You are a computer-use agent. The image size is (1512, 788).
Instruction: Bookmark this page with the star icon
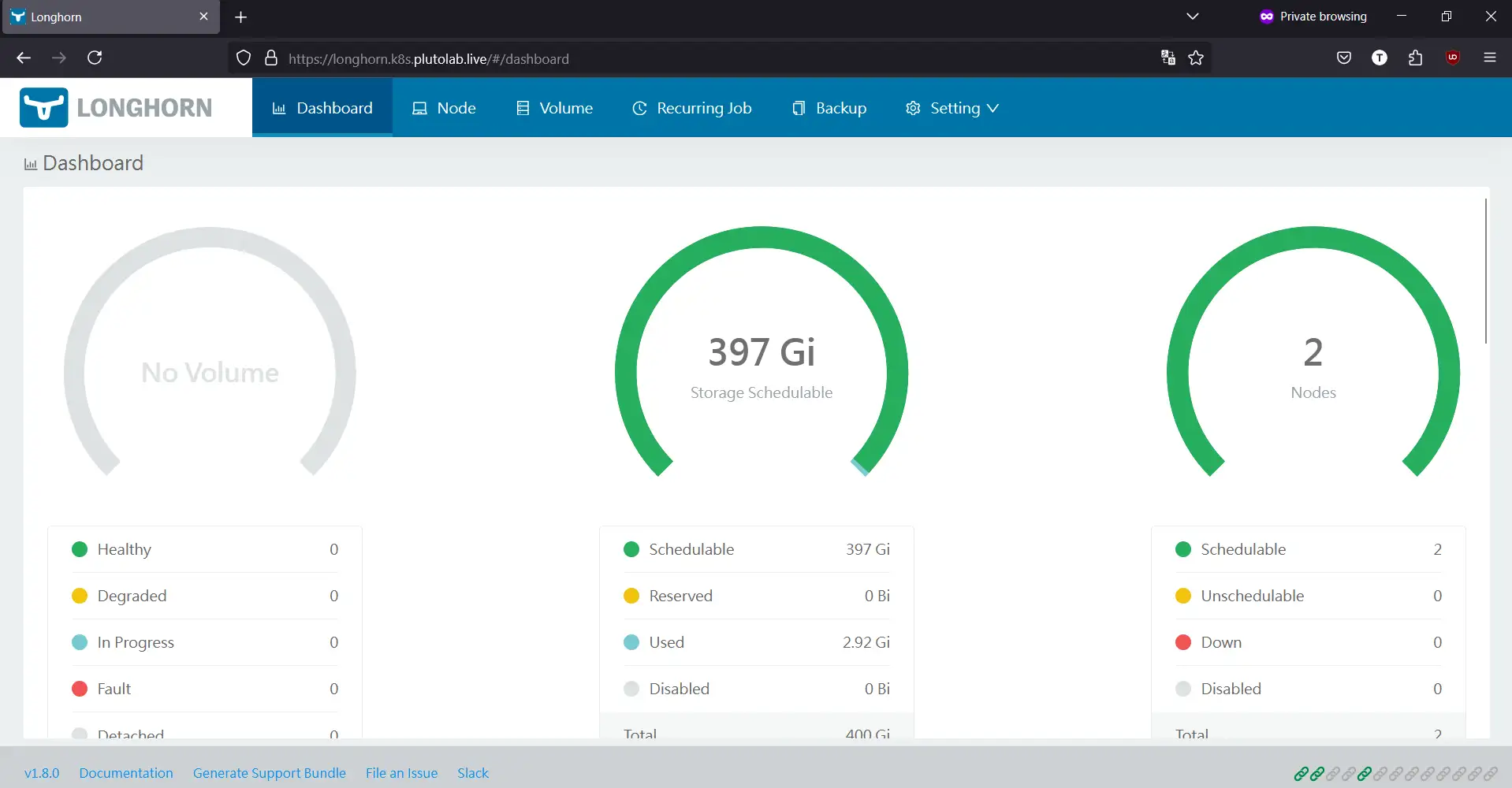(1196, 58)
